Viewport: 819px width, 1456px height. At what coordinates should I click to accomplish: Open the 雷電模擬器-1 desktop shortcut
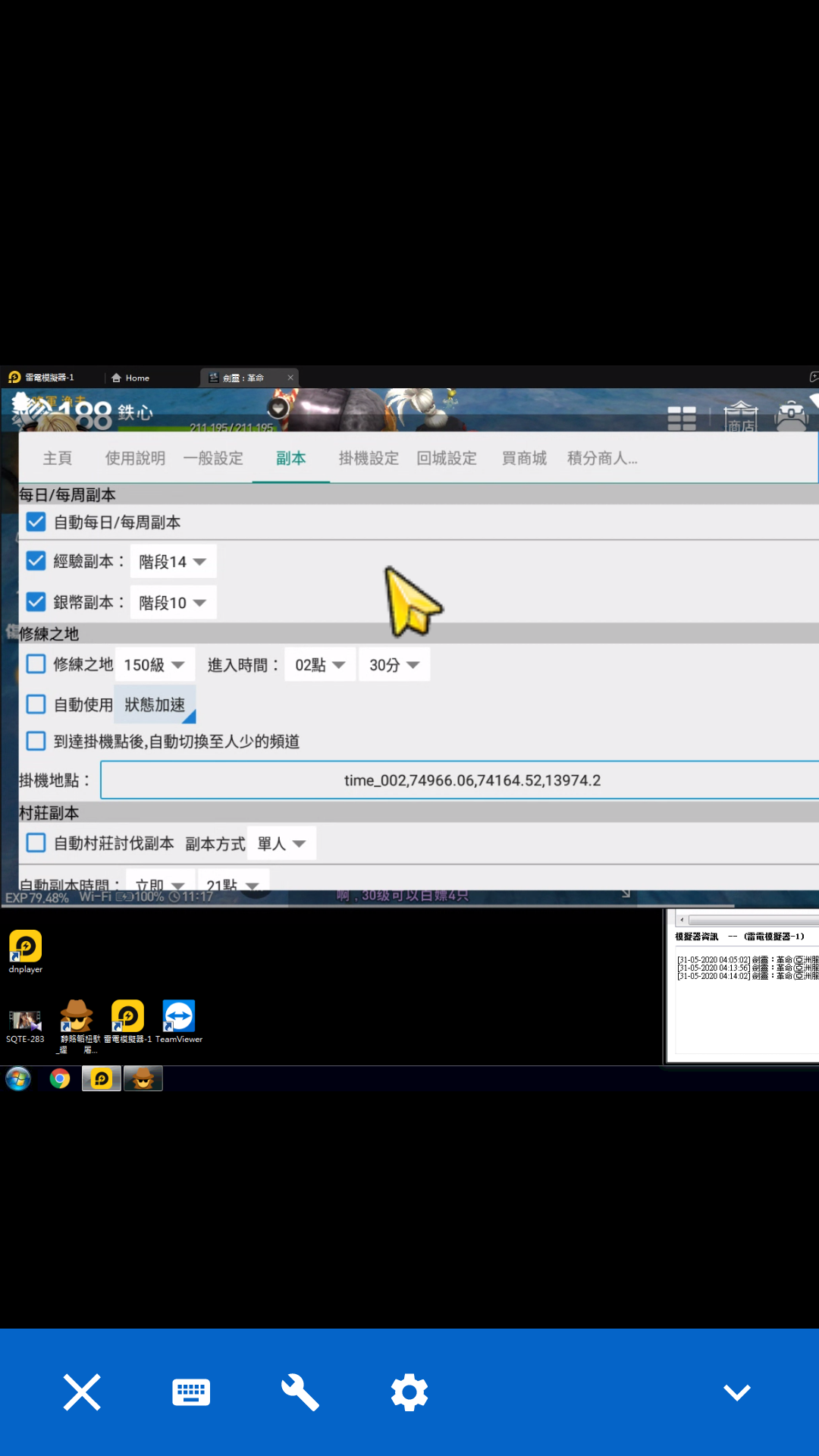point(127,1021)
